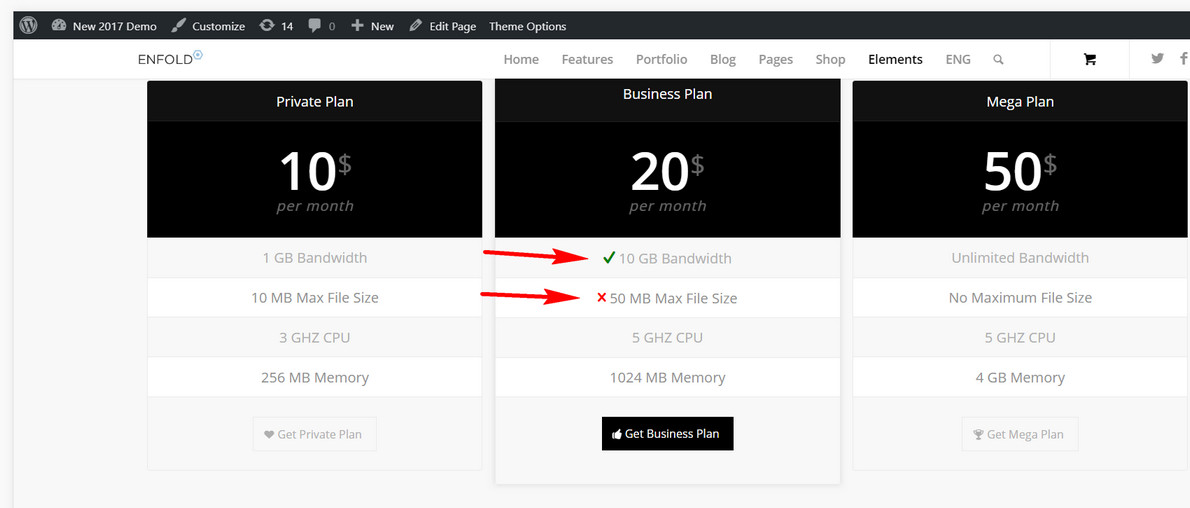
Task: Open the Shop menu
Action: point(830,59)
